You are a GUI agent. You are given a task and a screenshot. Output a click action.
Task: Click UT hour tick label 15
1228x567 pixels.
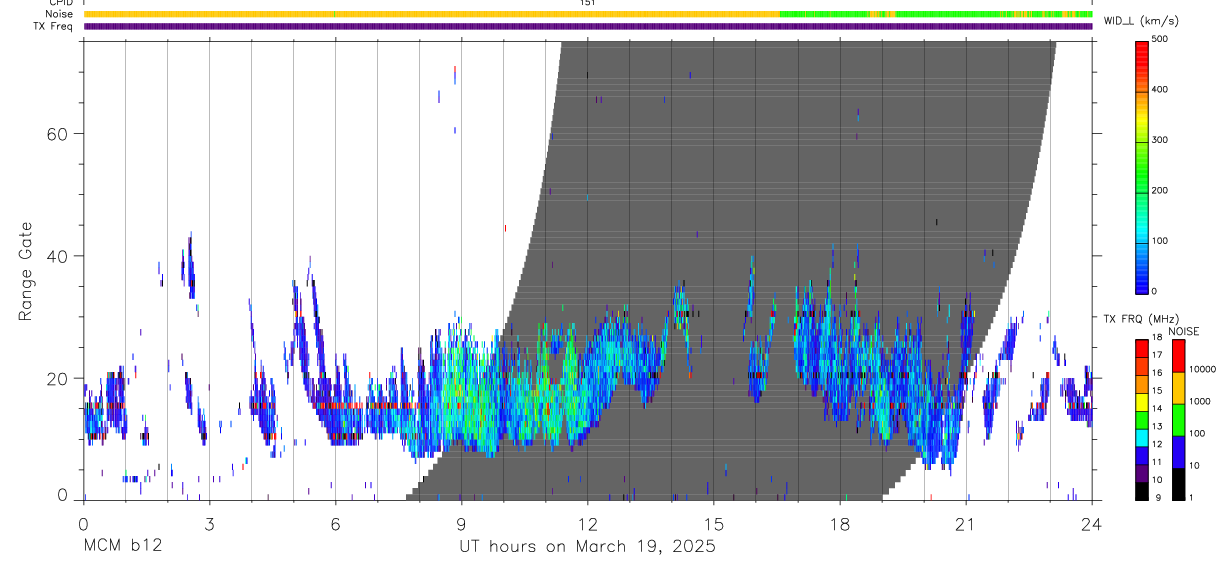point(713,523)
